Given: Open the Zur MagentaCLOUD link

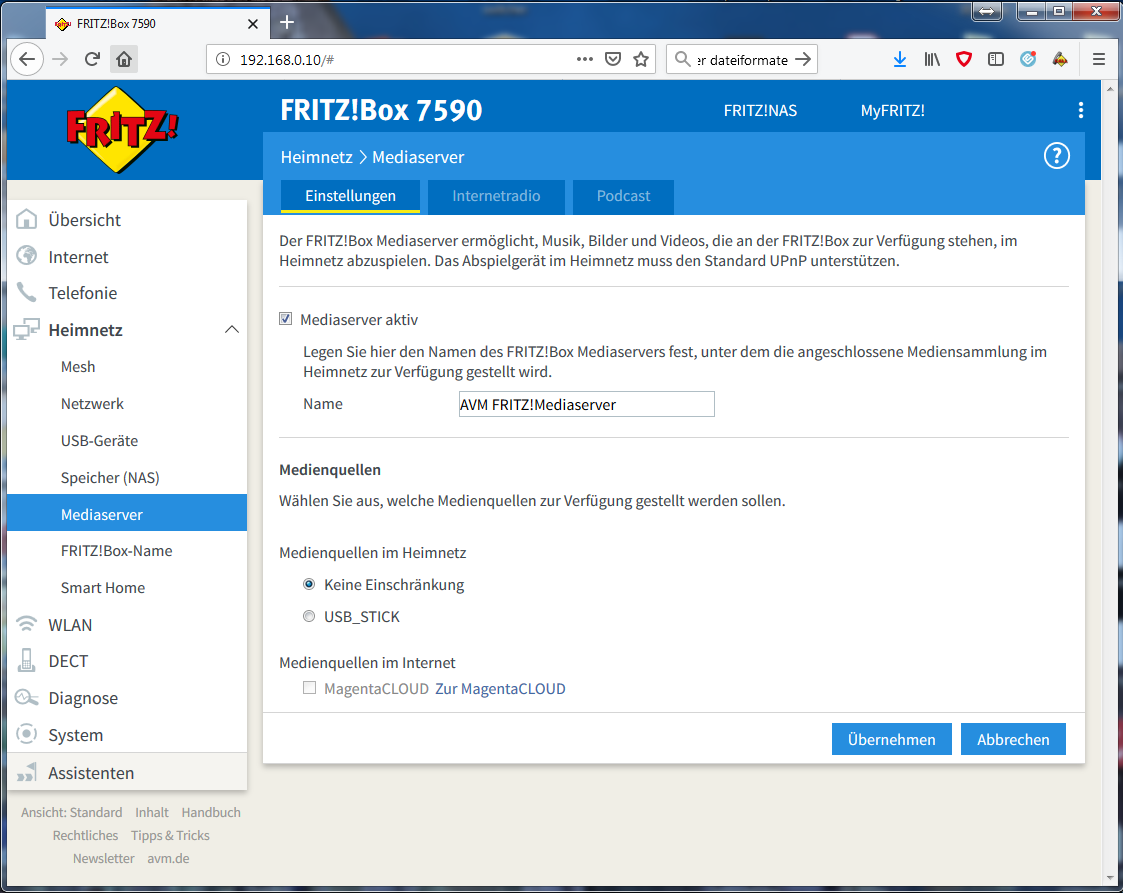Looking at the screenshot, I should pyautogui.click(x=500, y=689).
